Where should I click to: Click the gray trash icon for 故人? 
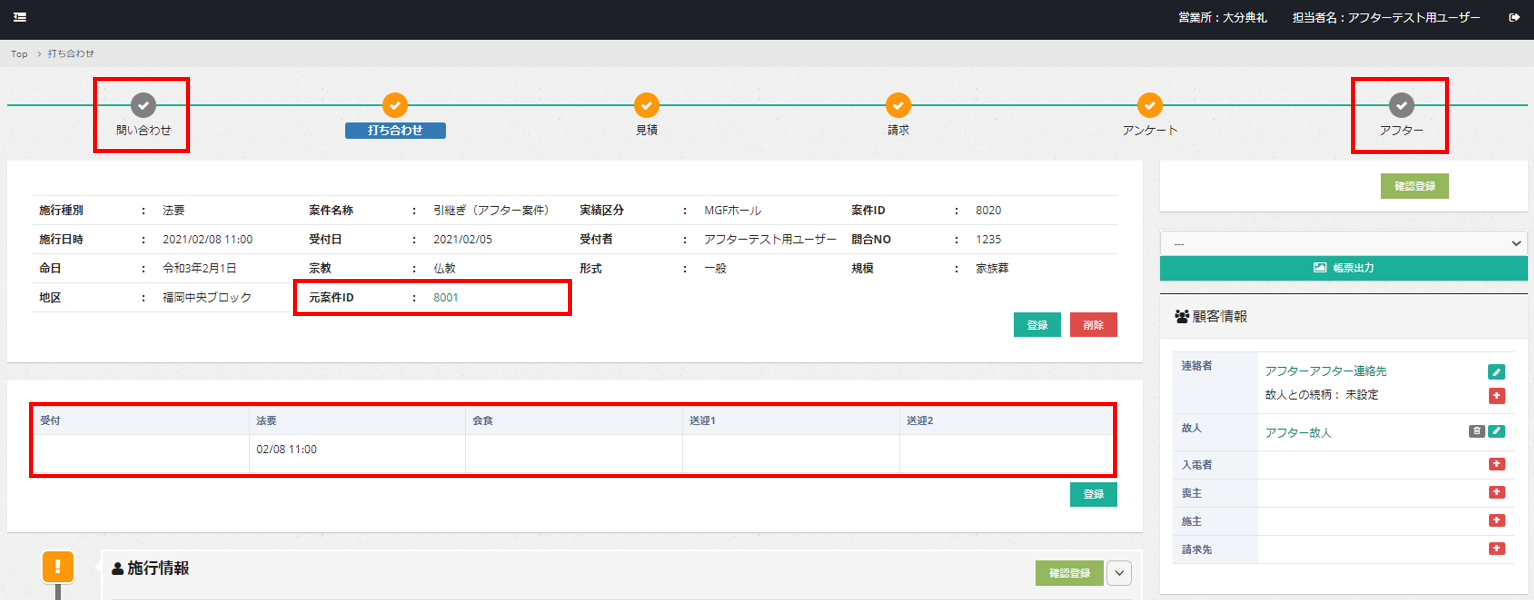point(1476,432)
